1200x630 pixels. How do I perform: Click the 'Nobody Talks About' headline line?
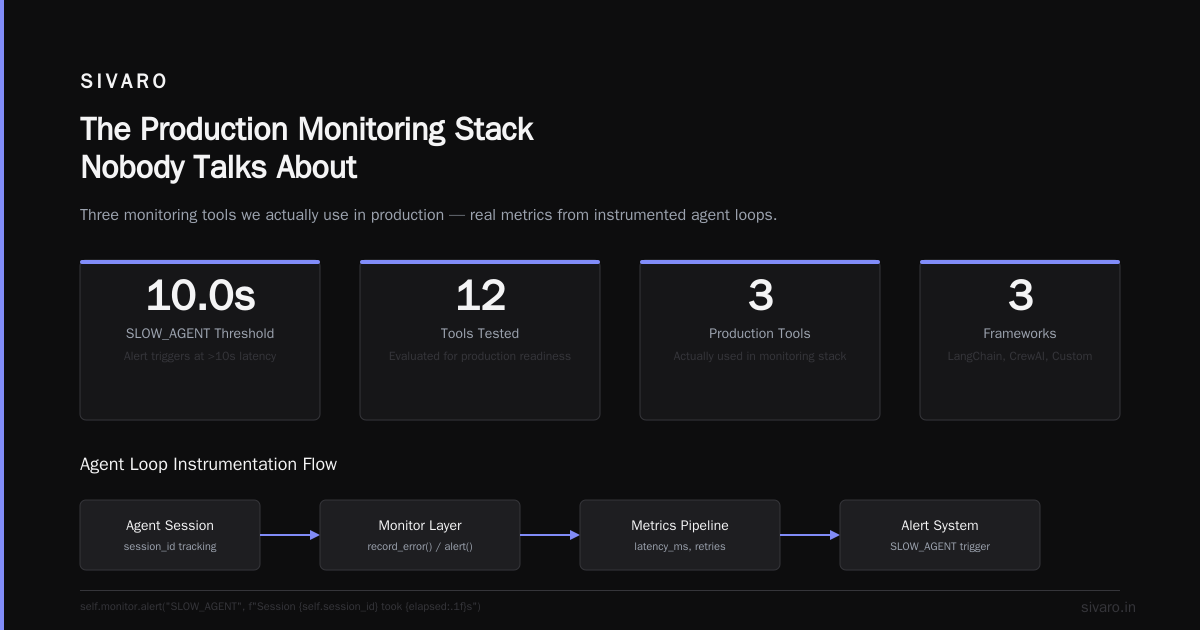[x=218, y=166]
